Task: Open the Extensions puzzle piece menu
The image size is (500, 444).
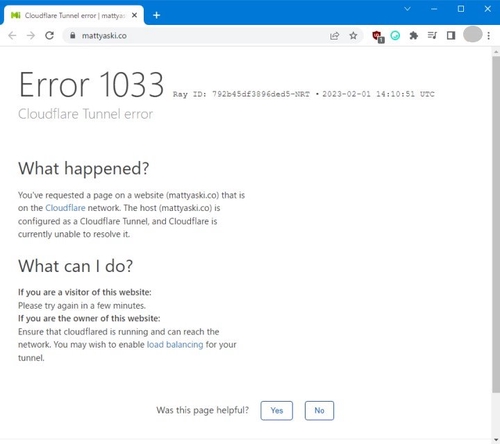Action: pyautogui.click(x=414, y=35)
